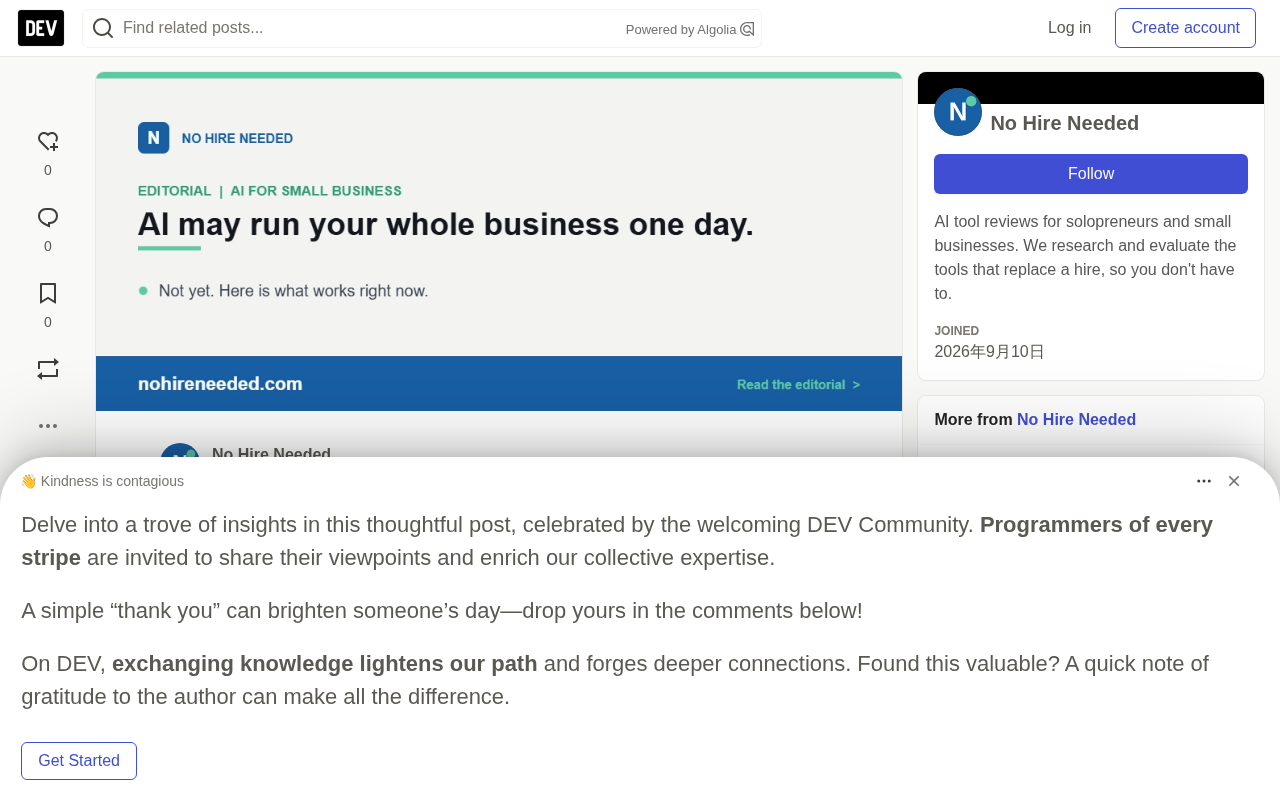Open the article cover image
This screenshot has height=800, width=1280.
tap(499, 241)
